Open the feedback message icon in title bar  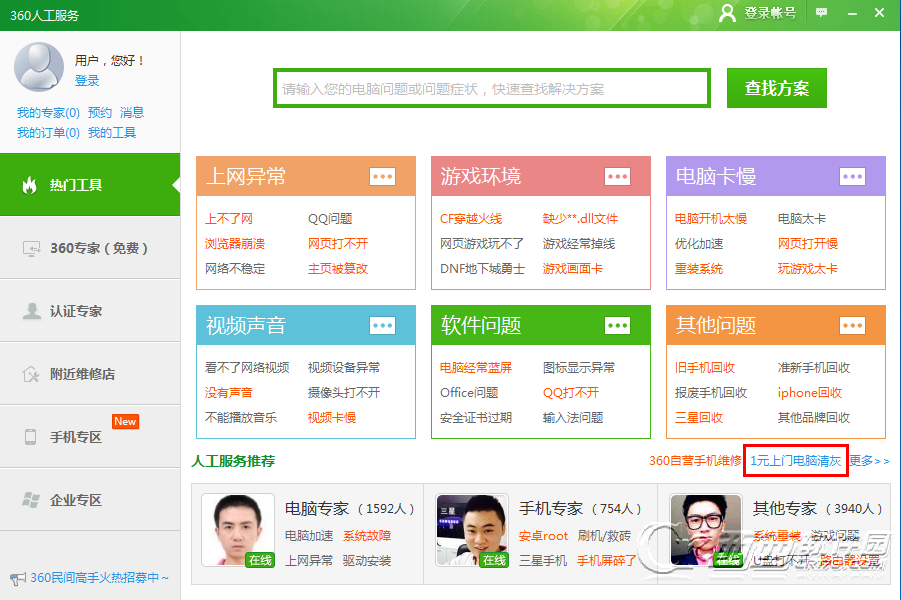(822, 13)
